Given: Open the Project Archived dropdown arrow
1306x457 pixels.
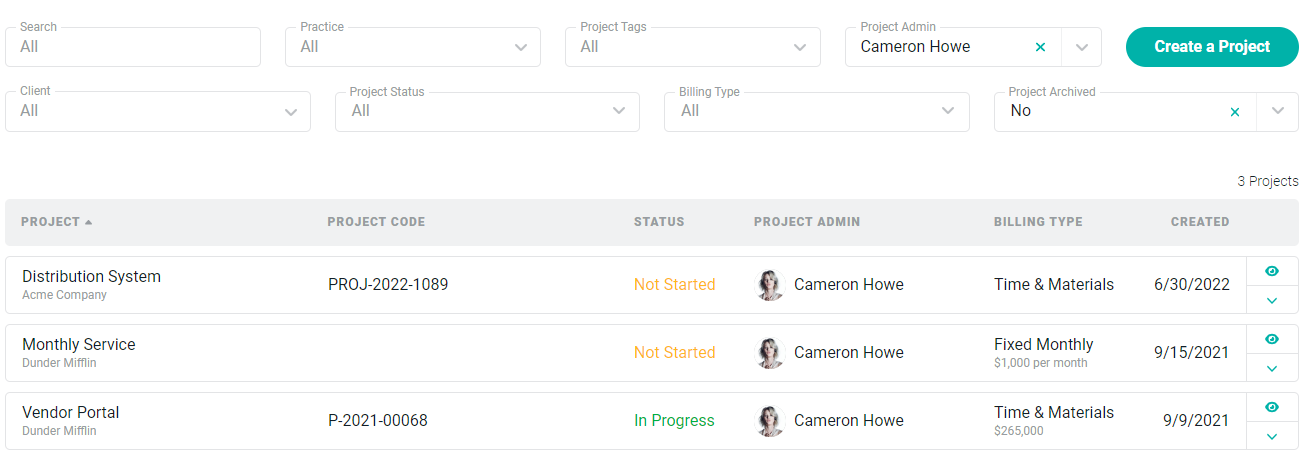Looking at the screenshot, I should [x=1278, y=111].
